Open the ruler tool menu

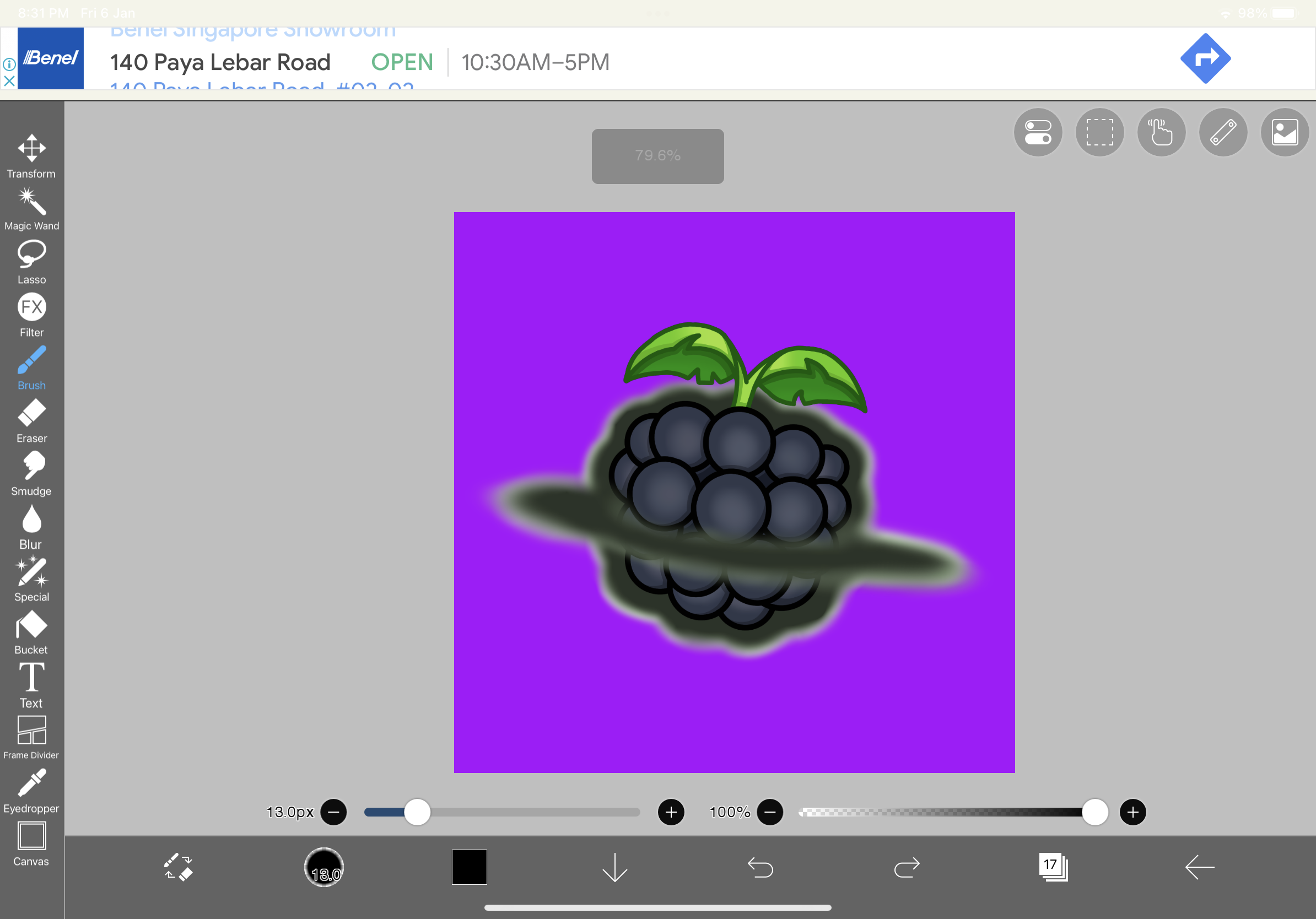pos(1222,132)
